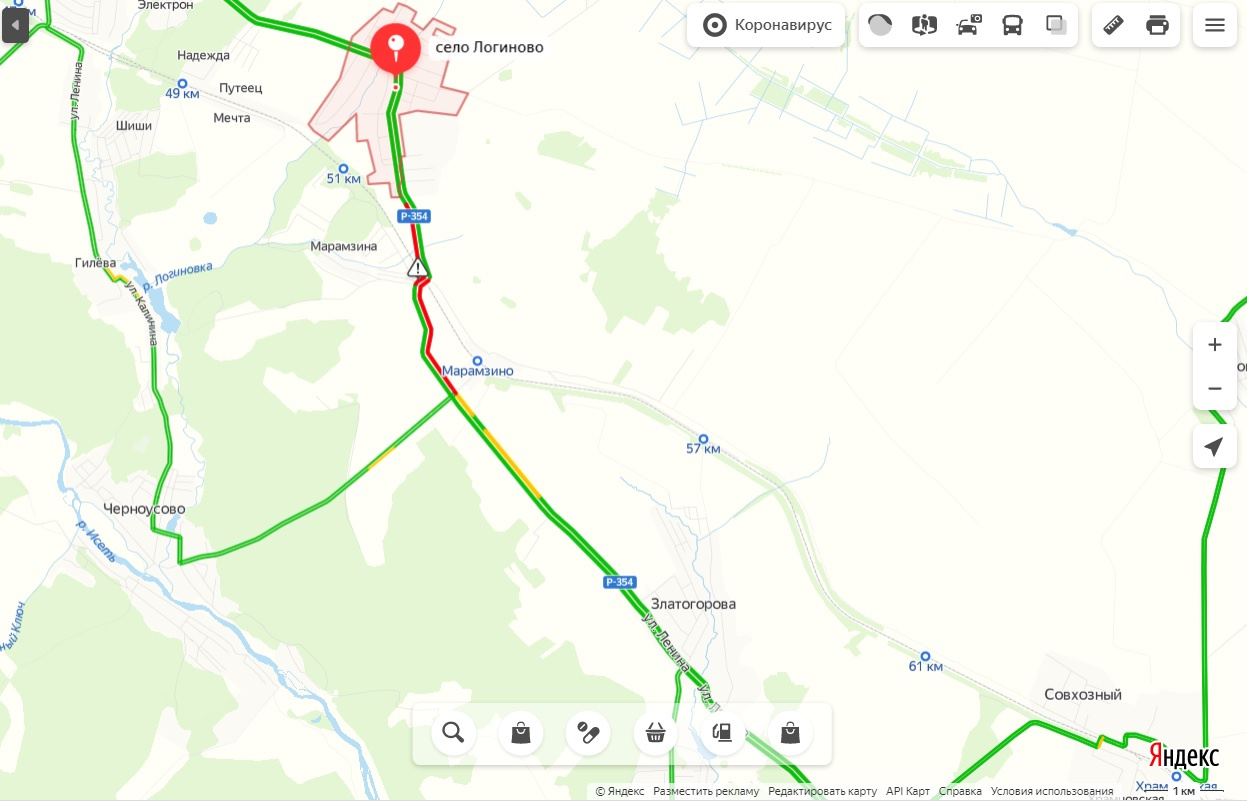Show public transport bus layer
This screenshot has height=805, width=1247.
point(1012,25)
